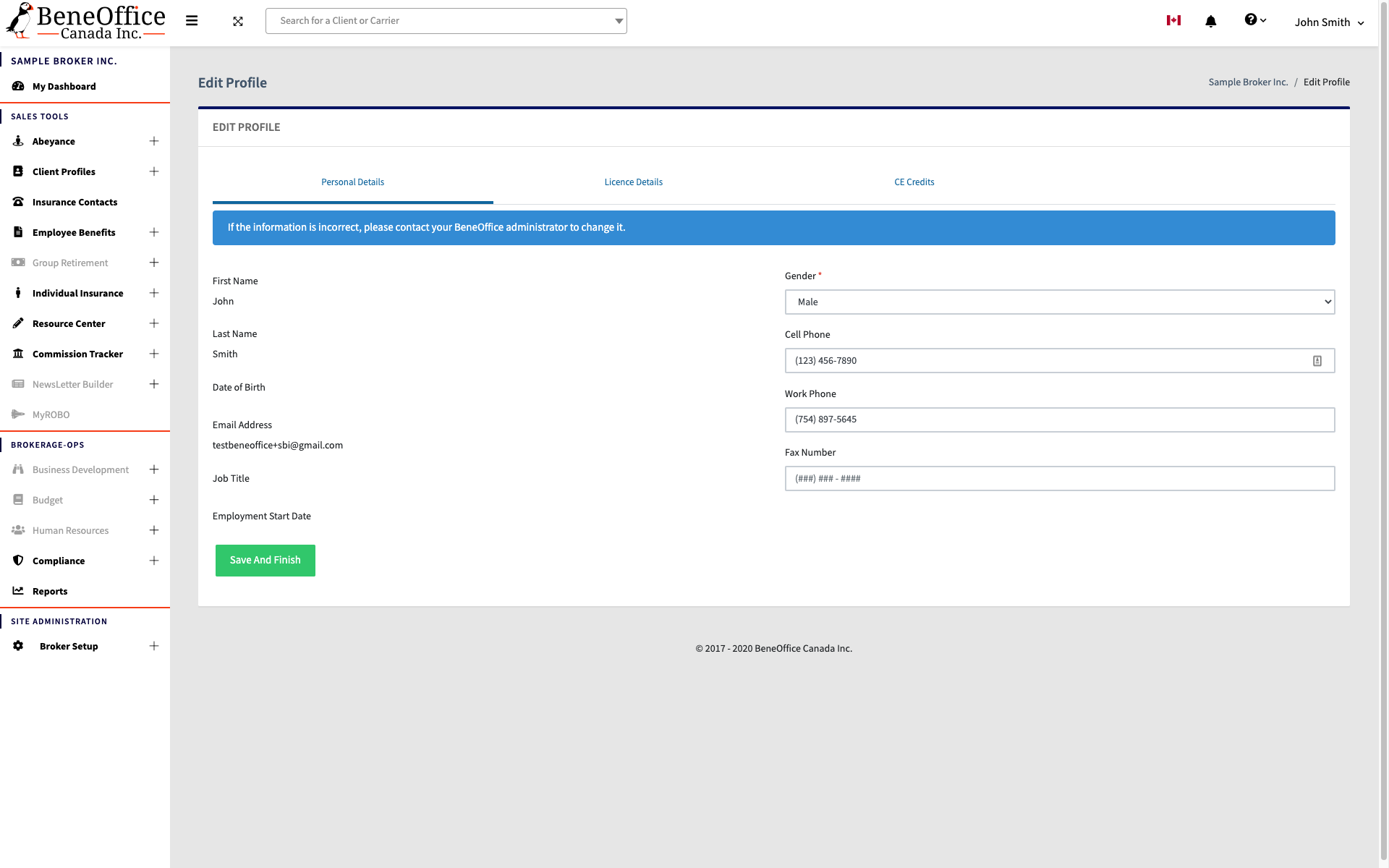Open the help question mark menu
The image size is (1389, 868).
tap(1254, 20)
